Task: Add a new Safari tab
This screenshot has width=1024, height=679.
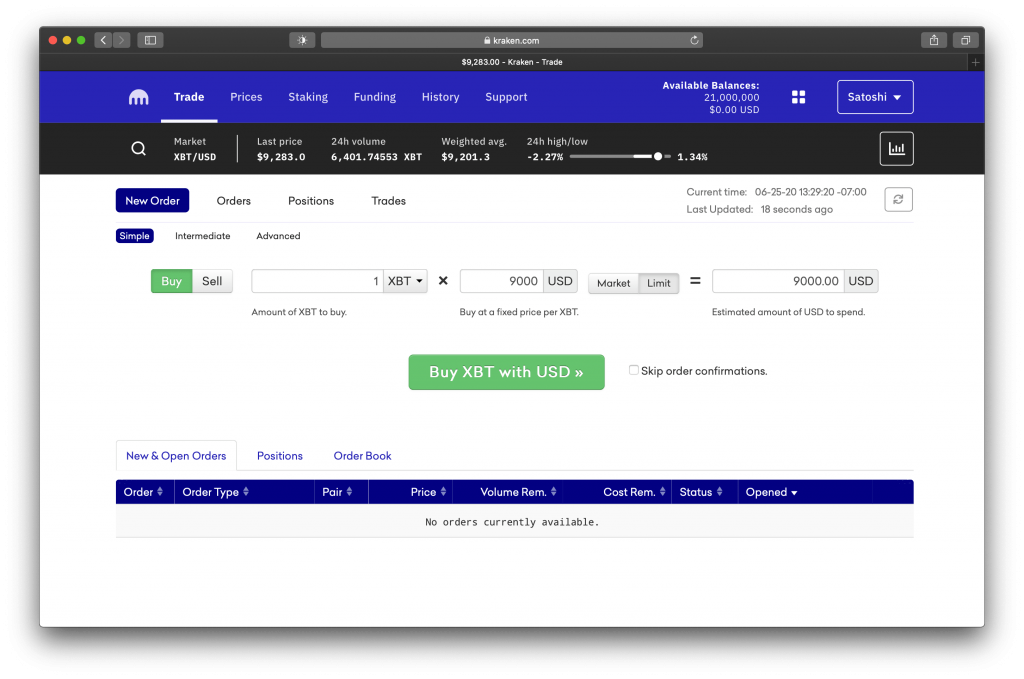Action: coord(976,62)
